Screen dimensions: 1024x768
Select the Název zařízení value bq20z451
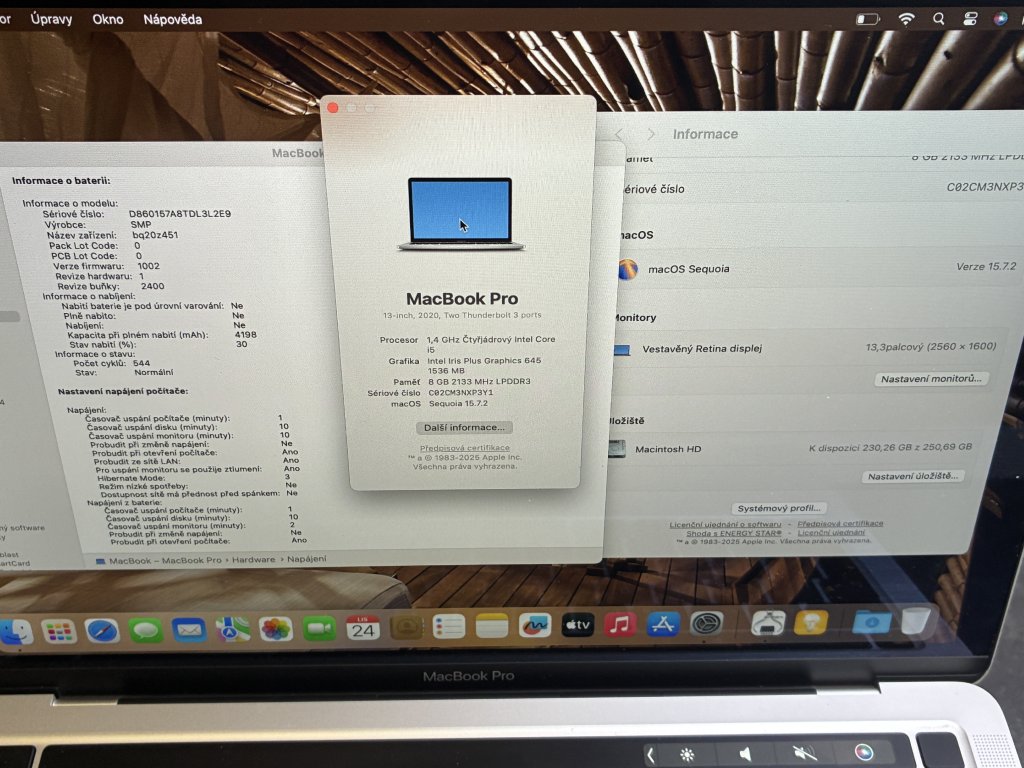point(155,235)
